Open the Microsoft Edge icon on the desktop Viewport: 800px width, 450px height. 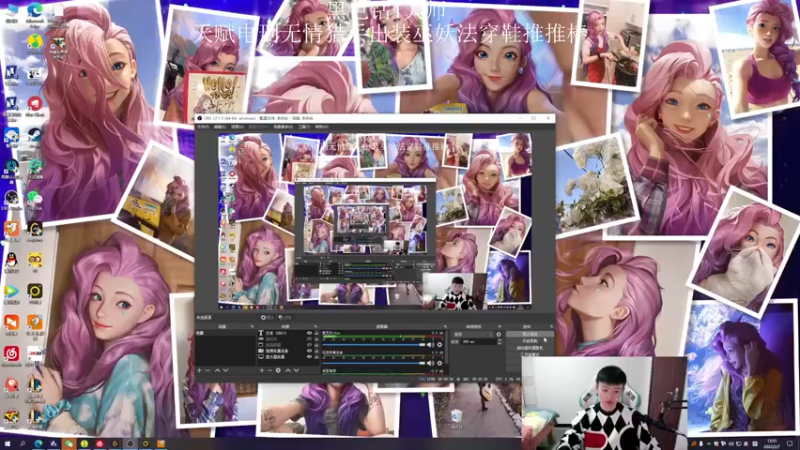point(34,11)
